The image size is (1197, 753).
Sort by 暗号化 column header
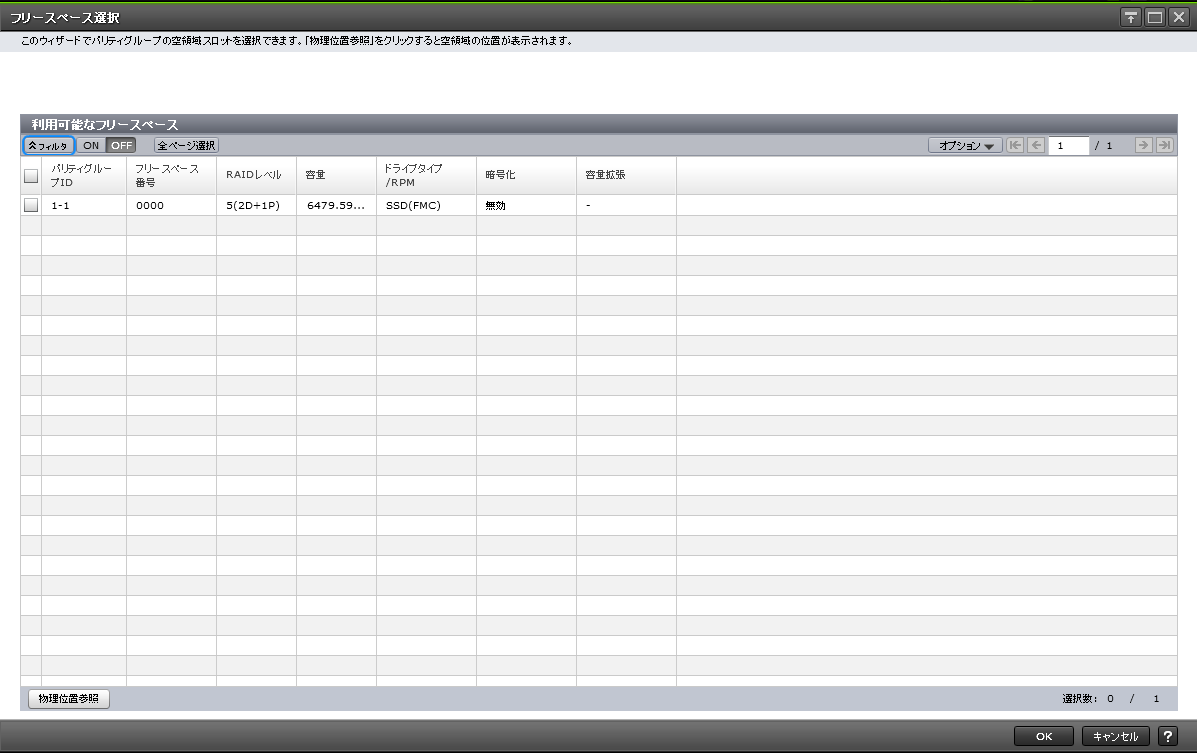[x=527, y=176]
